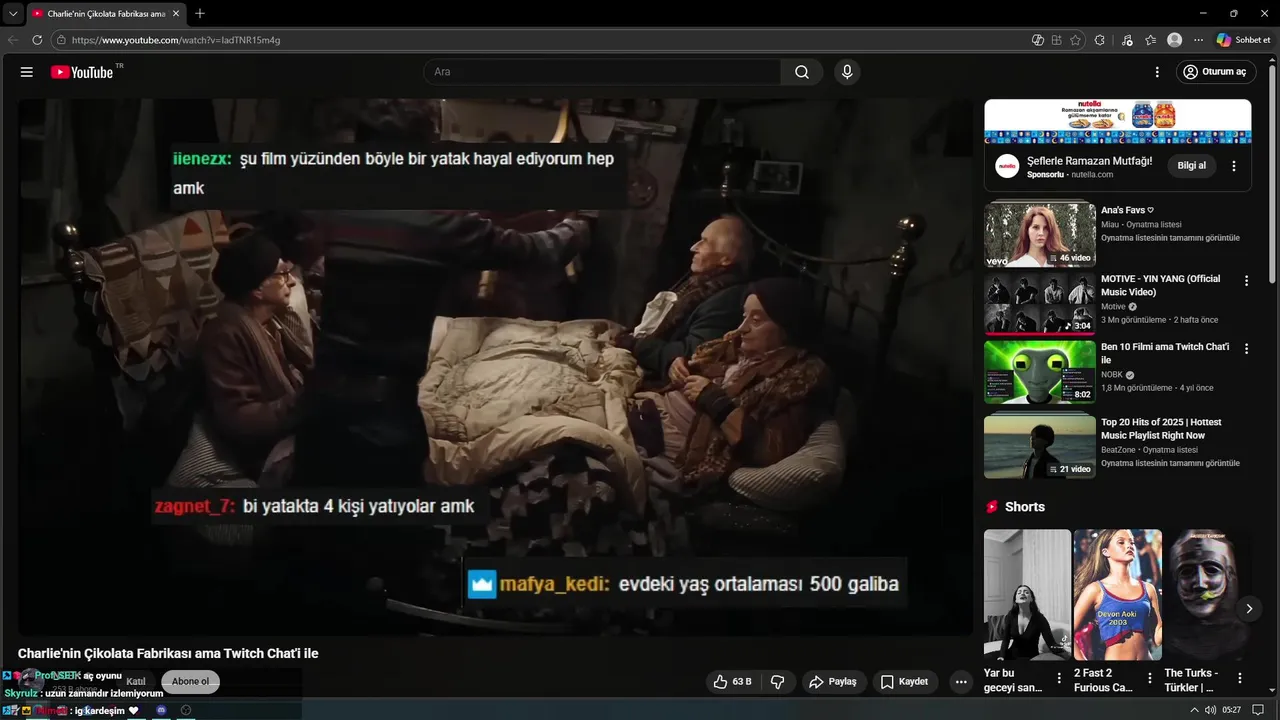The width and height of the screenshot is (1280, 720).
Task: Open options for MOTIVE - YIN YANG video
Action: 1246,281
